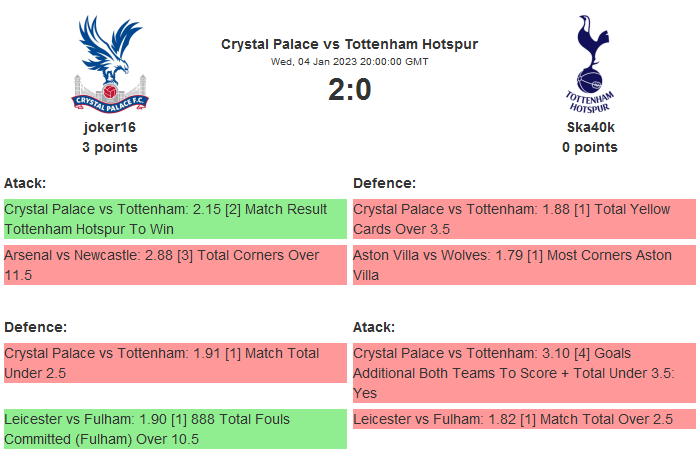Screen dimensions: 700x460
Task: Select Leicester vs Fulham Match Total Over 2.5
Action: tap(524, 419)
